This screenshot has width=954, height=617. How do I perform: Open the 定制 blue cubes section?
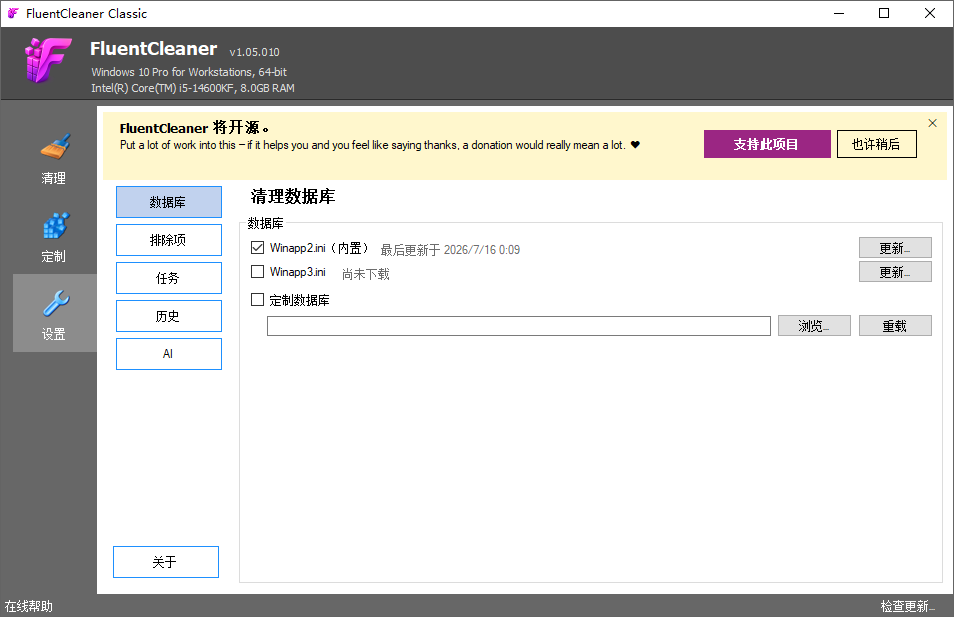pyautogui.click(x=54, y=235)
